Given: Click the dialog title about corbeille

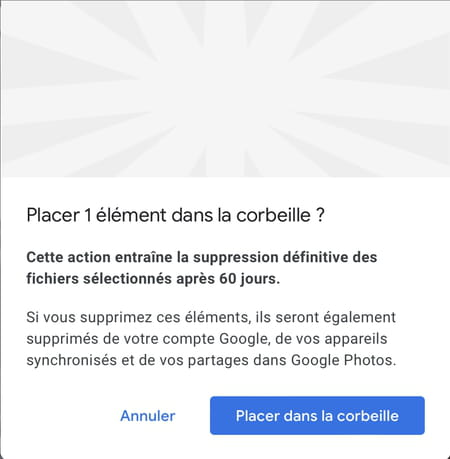Looking at the screenshot, I should (175, 215).
